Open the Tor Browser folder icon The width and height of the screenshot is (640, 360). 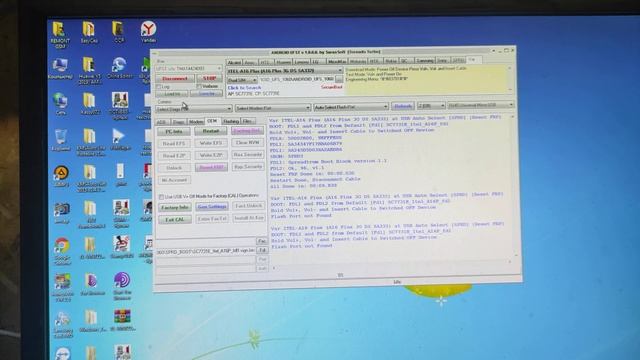point(91,284)
